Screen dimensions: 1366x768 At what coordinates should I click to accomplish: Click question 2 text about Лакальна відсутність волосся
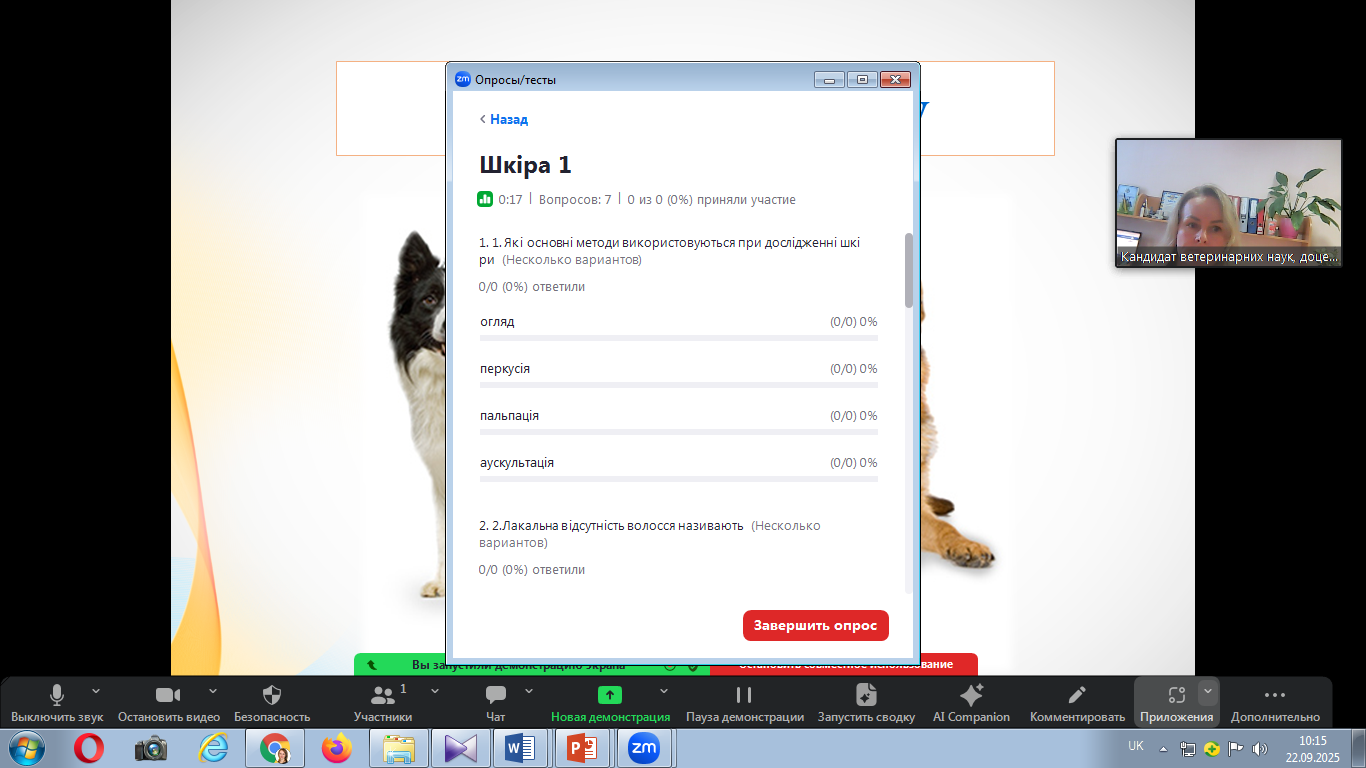pyautogui.click(x=618, y=525)
